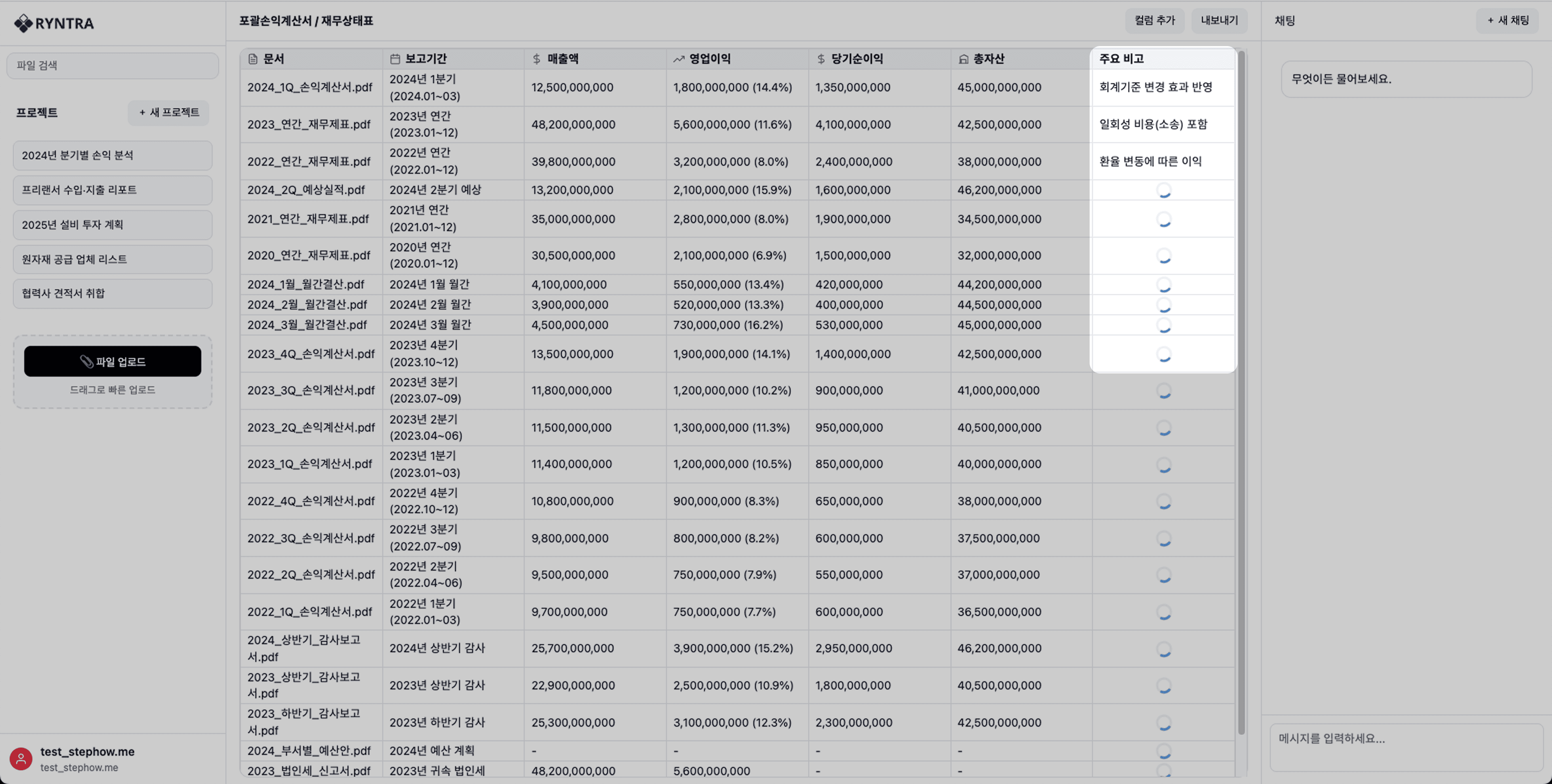Select the 원자재 공급 업체 리스트 project

[113, 259]
